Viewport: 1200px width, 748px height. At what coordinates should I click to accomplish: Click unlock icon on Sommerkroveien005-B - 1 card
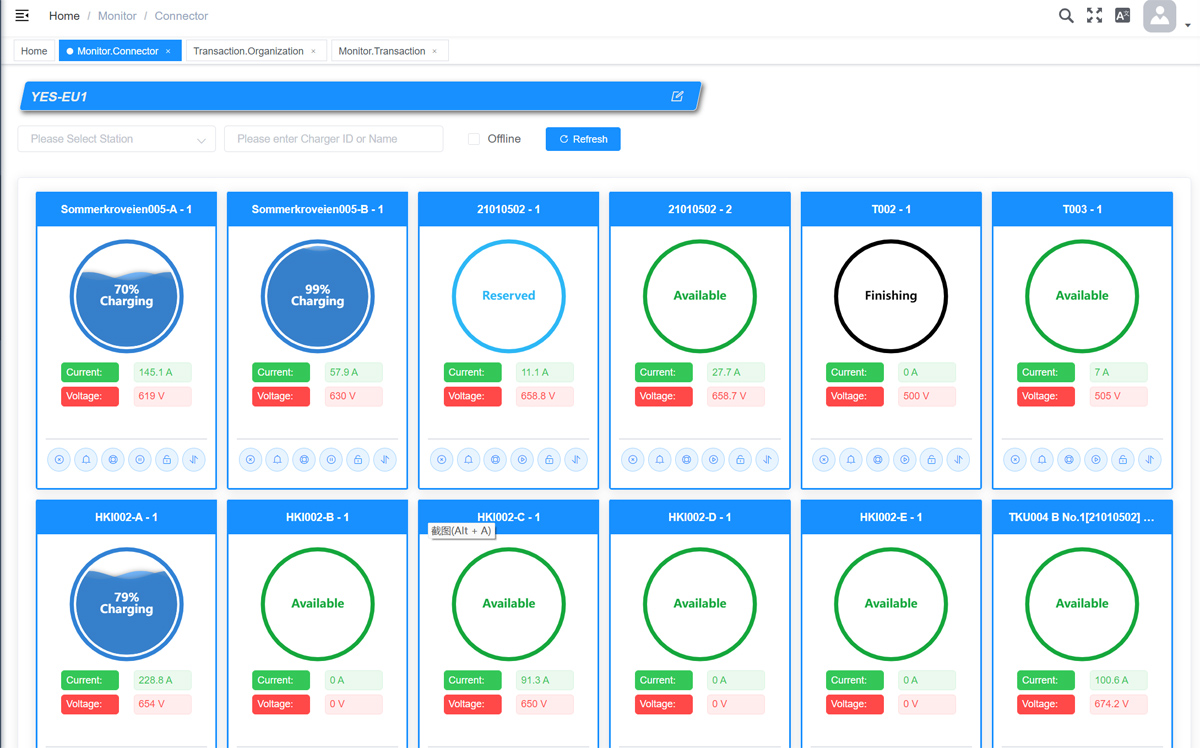(x=358, y=460)
